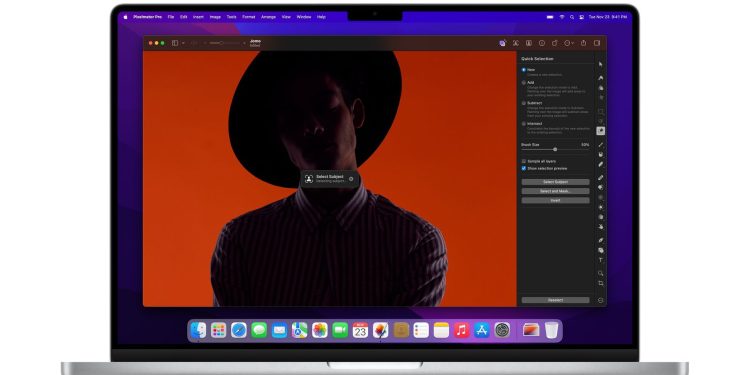Click the colorful ML Enhance icon in the toolbar
This screenshot has height=375, width=750.
point(502,43)
